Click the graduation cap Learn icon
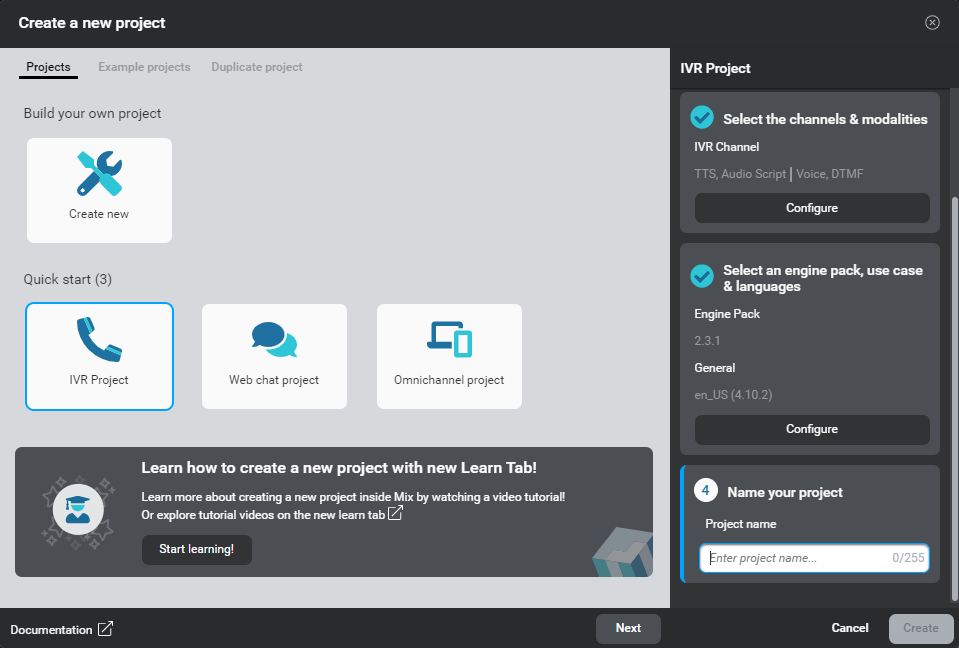Image resolution: width=959 pixels, height=648 pixels. click(x=77, y=511)
